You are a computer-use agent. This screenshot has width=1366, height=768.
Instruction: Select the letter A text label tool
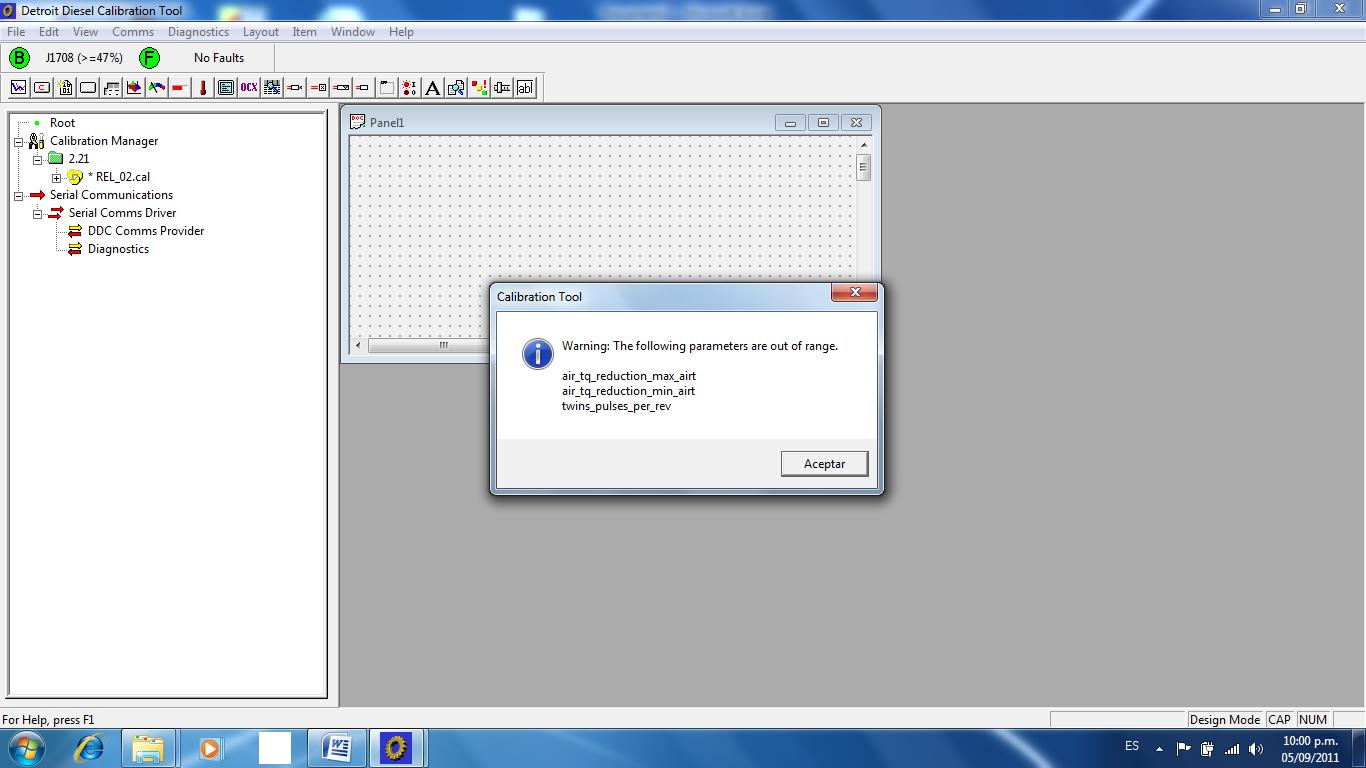click(432, 88)
